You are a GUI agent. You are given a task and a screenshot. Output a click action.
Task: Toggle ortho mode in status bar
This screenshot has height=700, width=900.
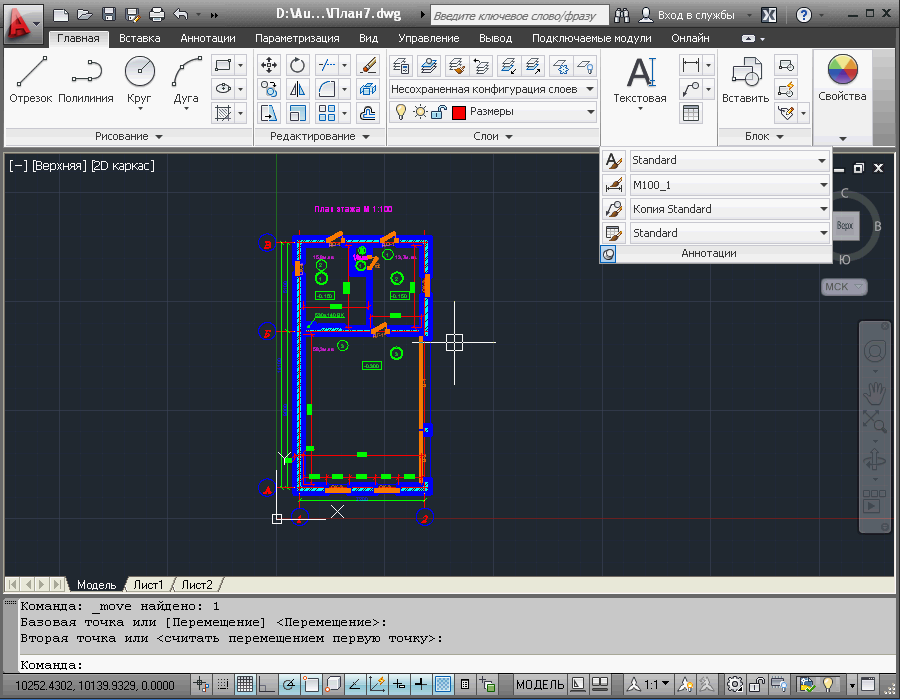point(267,684)
